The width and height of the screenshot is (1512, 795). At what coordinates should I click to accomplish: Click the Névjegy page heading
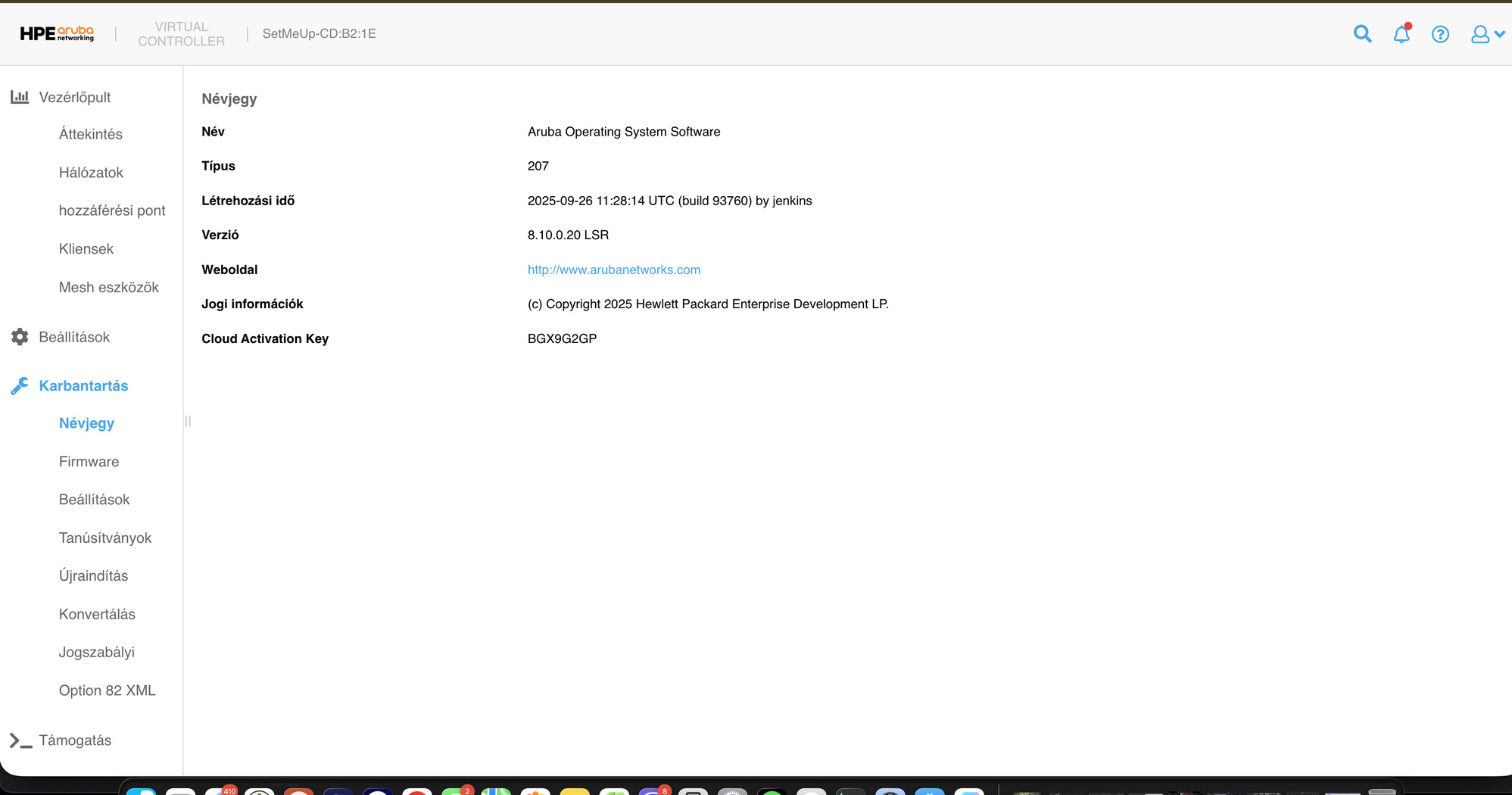(229, 98)
